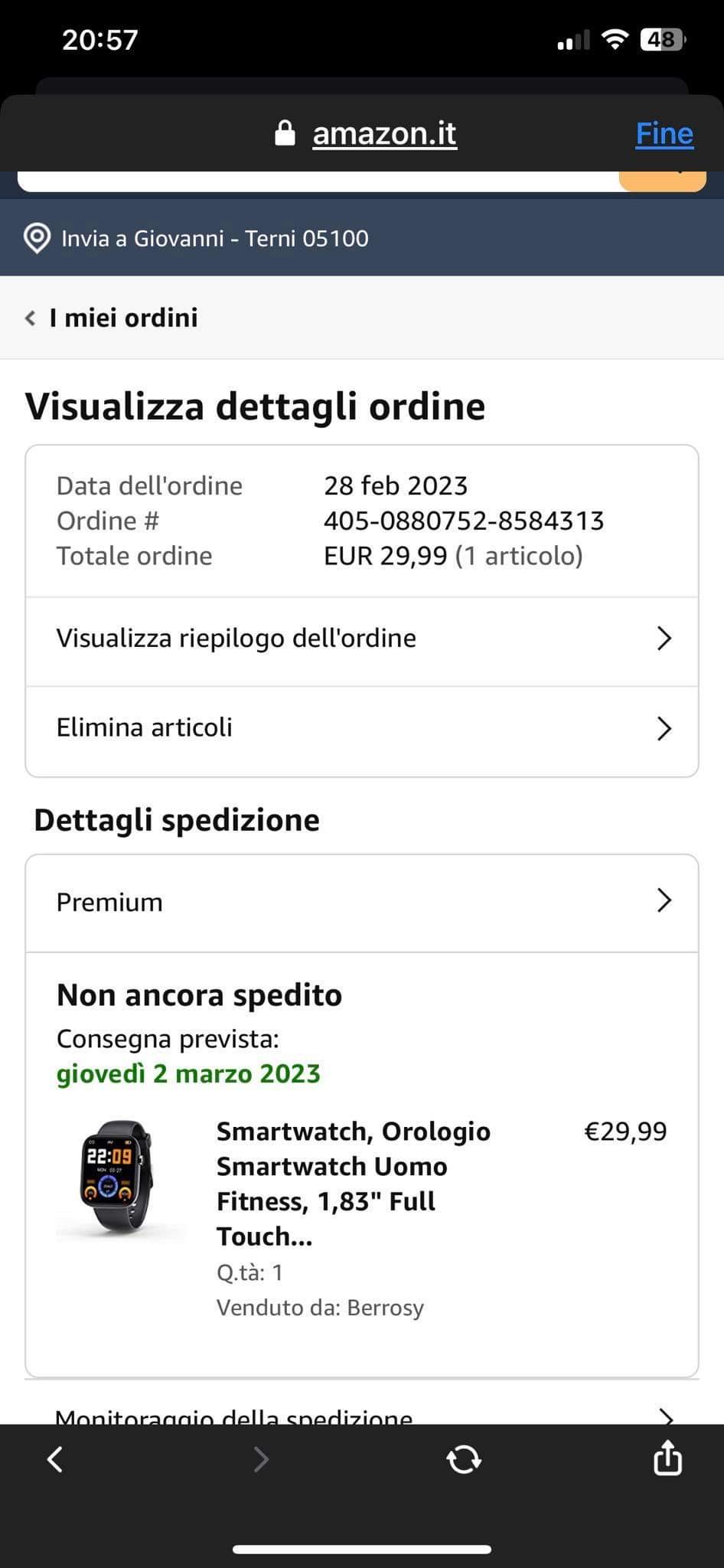Open the amazon.it address bar
724x1568 pixels.
click(x=384, y=133)
